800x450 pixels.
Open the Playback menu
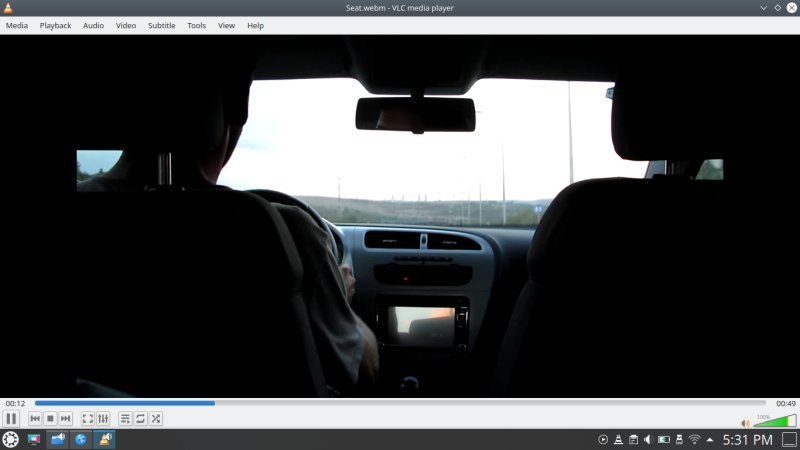coord(56,26)
